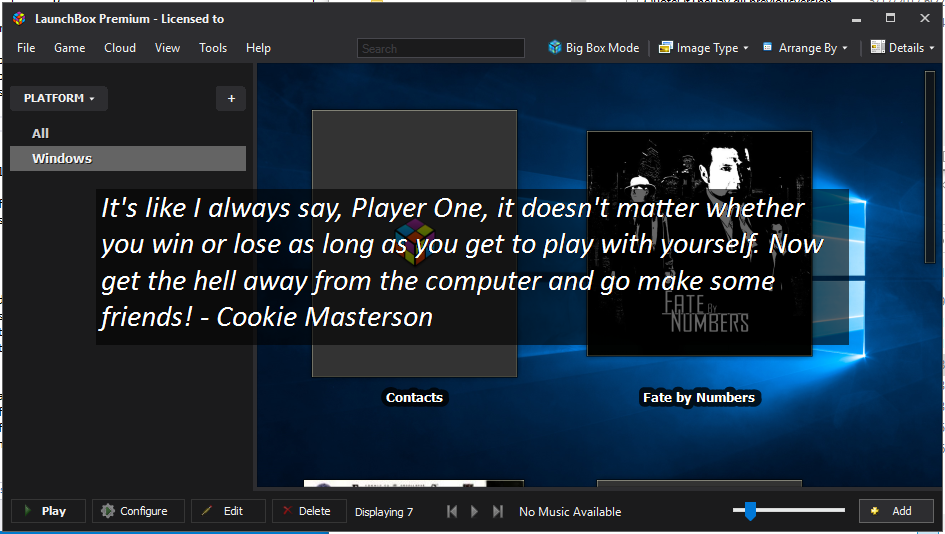The height and width of the screenshot is (534, 945).
Task: Select the Contacts game box
Action: pyautogui.click(x=414, y=243)
